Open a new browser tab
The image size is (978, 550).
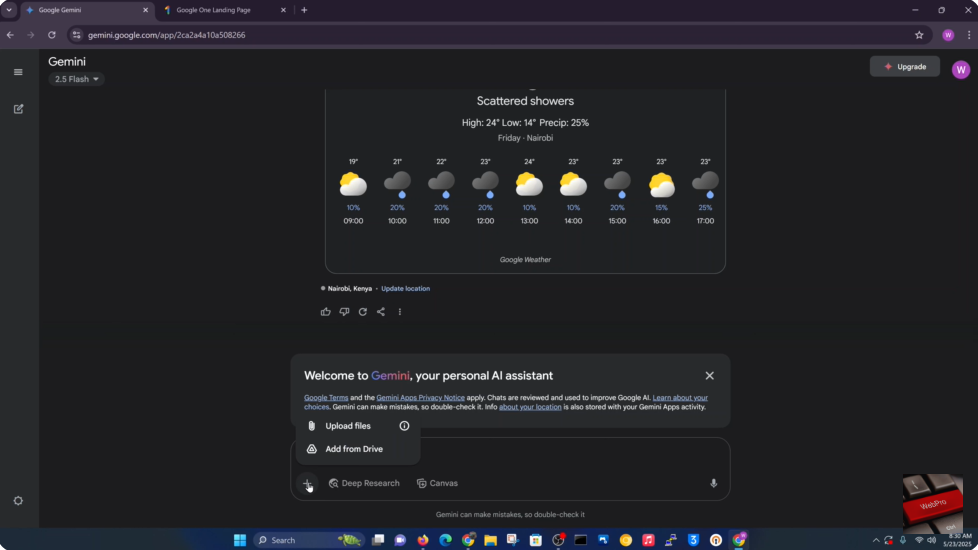(x=304, y=10)
